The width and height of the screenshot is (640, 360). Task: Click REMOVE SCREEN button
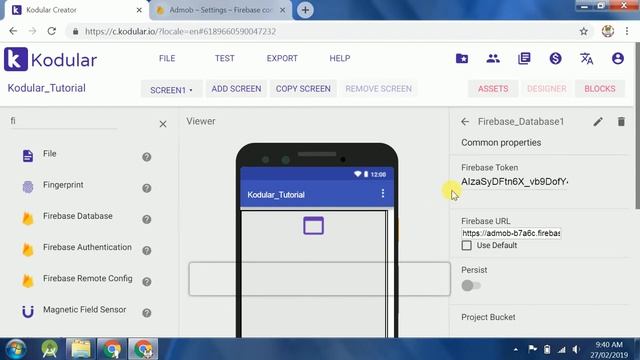click(378, 89)
